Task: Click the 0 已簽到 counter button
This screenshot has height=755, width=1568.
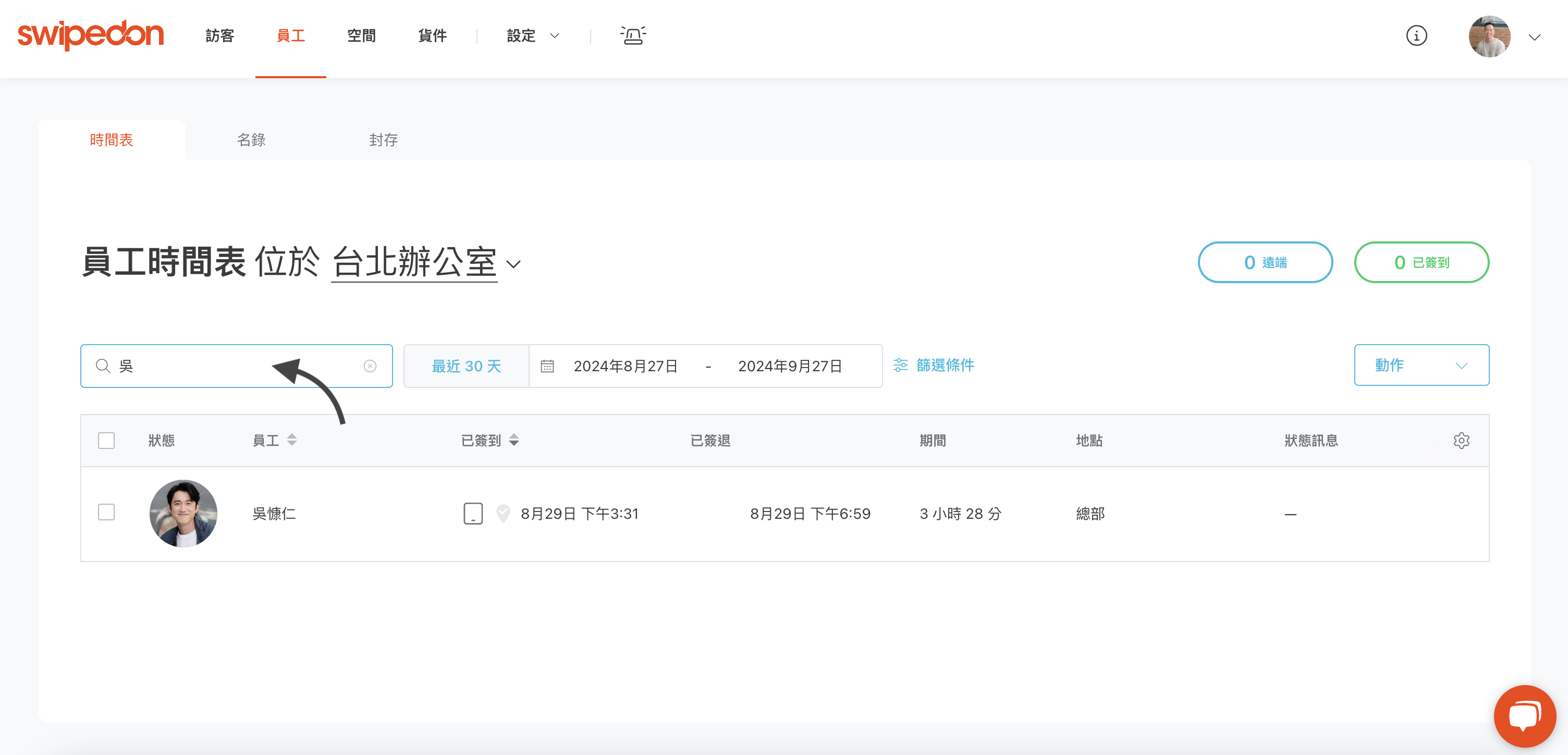Action: 1422,262
